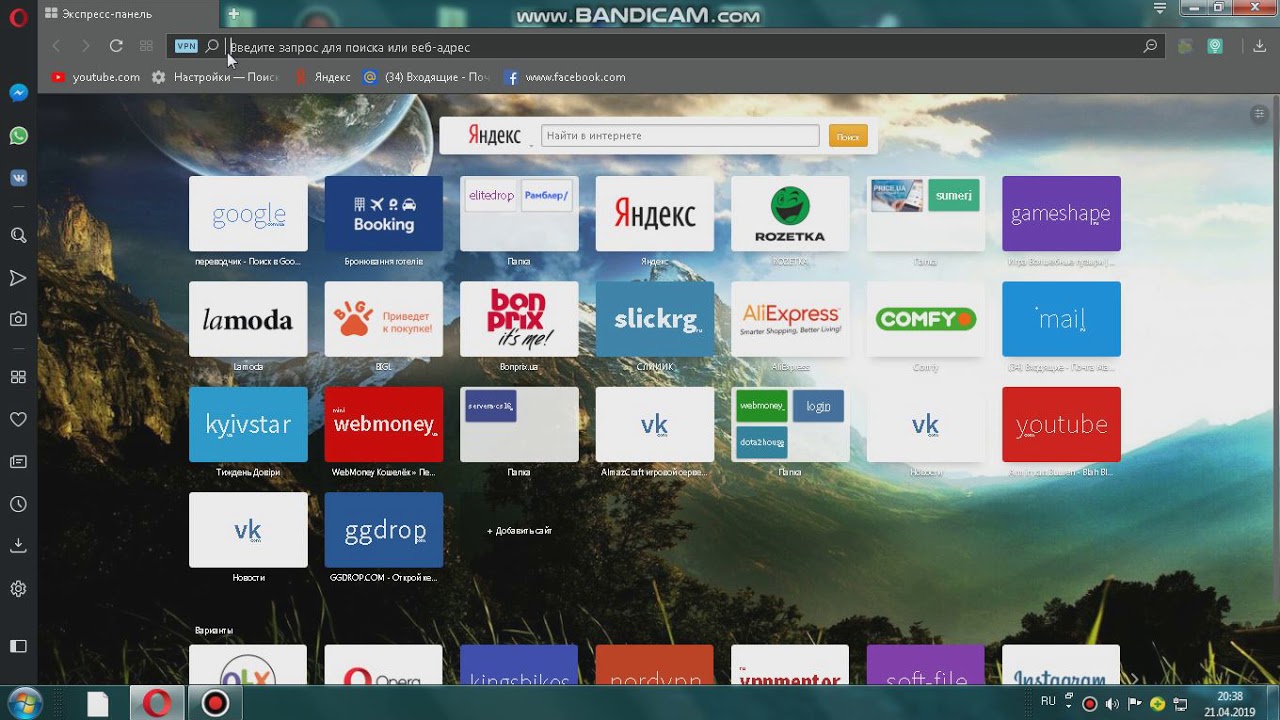Viewport: 1280px width, 720px height.
Task: Click Opera icon in the taskbar
Action: click(x=156, y=703)
